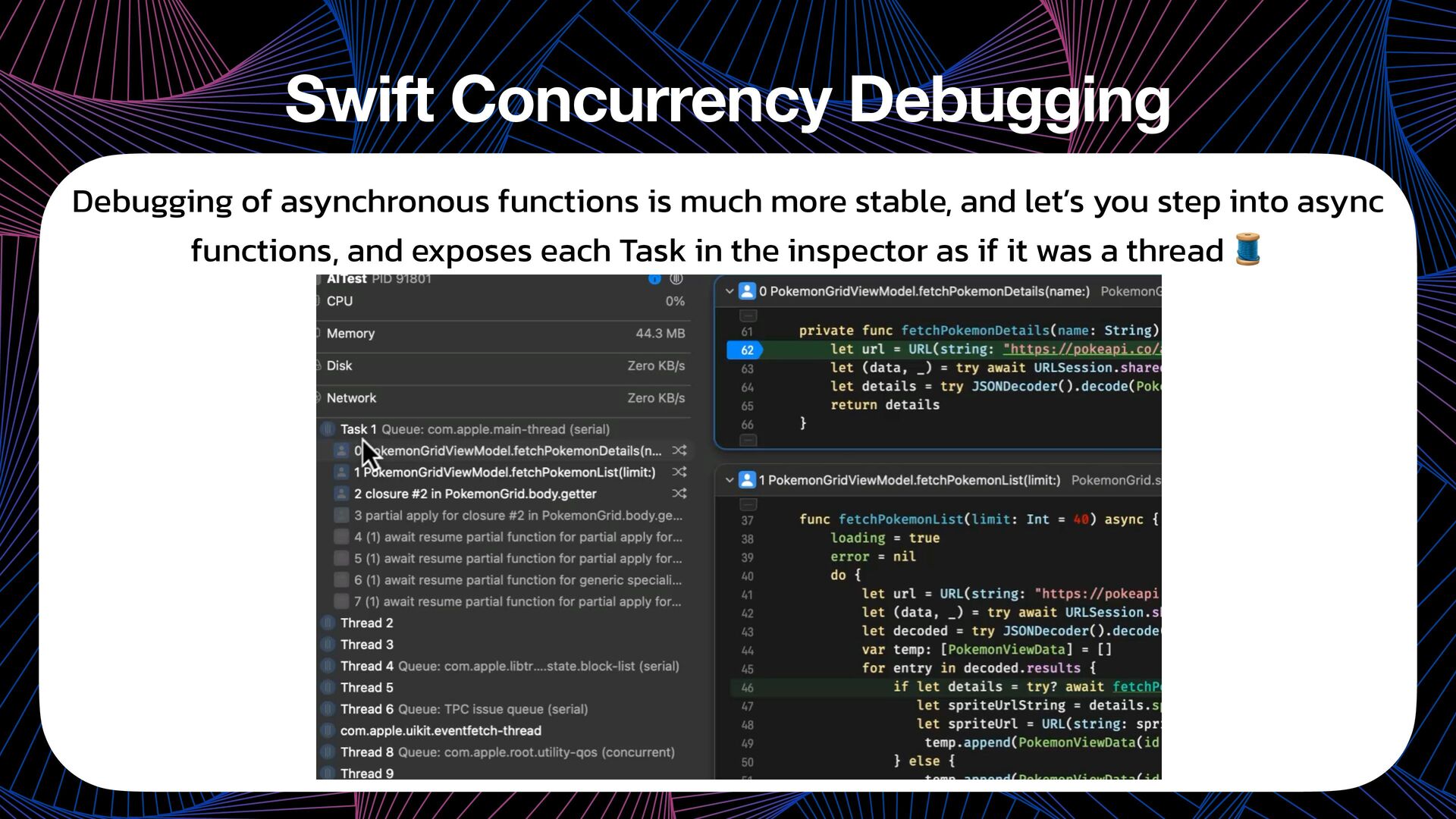The image size is (1456, 819).
Task: Select Thread 4 libtr state.block-list queue
Action: 503,666
